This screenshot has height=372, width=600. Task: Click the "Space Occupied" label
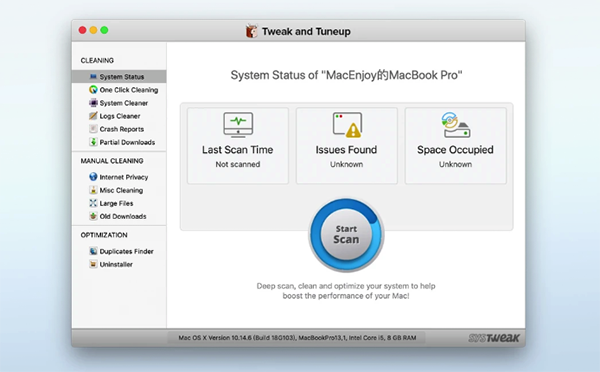click(x=455, y=150)
